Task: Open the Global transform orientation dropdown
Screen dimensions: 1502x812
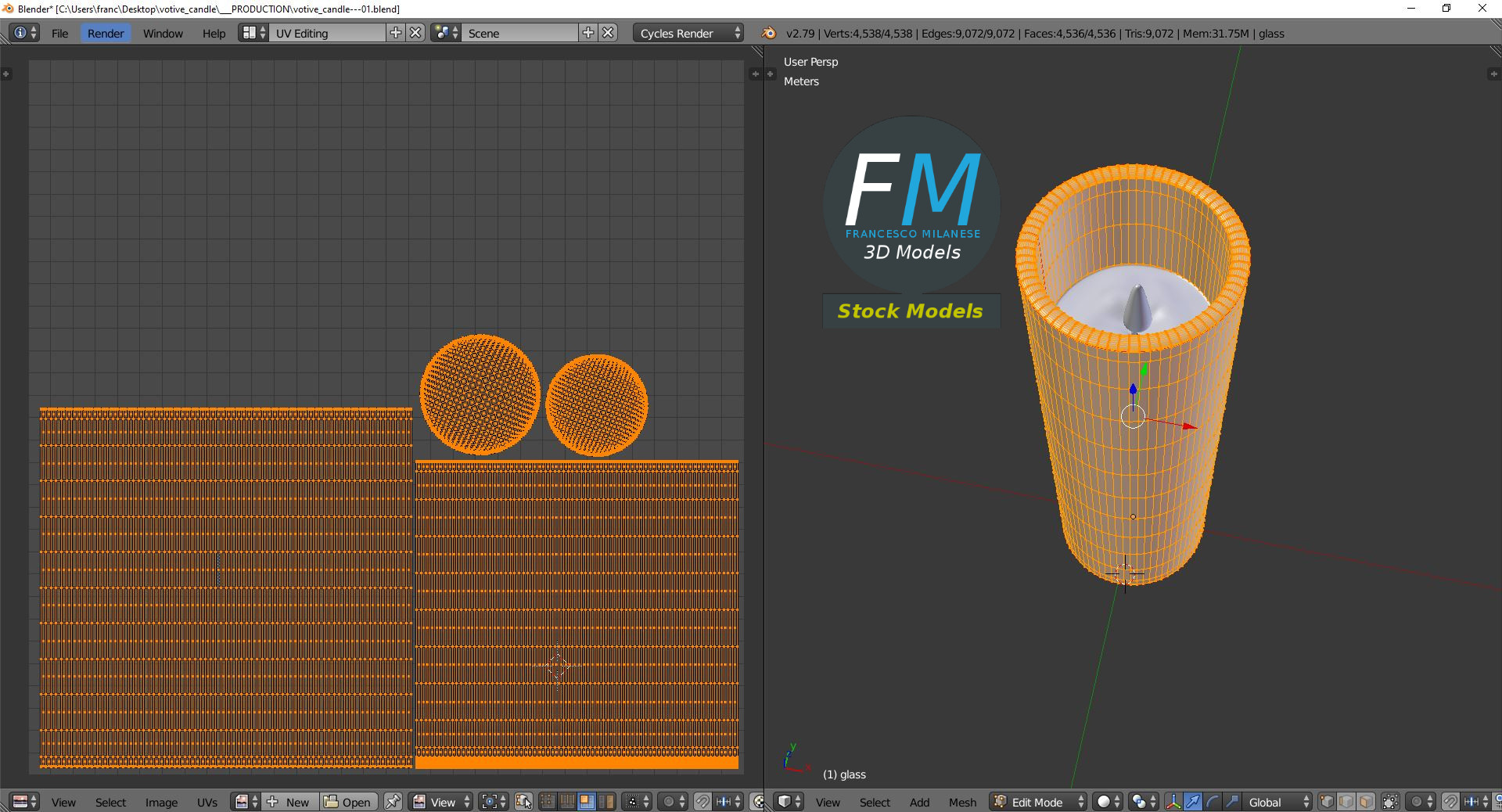Action: pyautogui.click(x=1278, y=802)
